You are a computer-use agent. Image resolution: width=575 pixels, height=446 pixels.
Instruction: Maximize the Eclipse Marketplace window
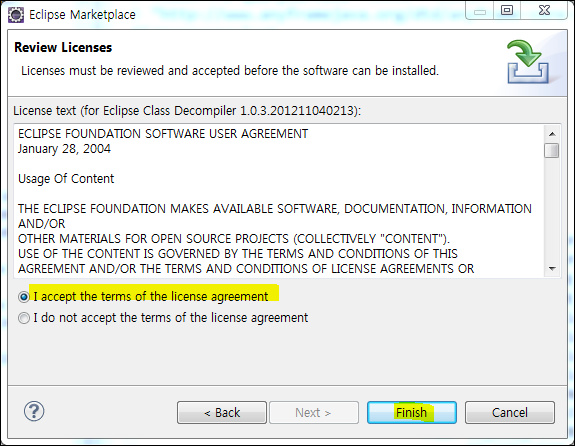[507, 10]
